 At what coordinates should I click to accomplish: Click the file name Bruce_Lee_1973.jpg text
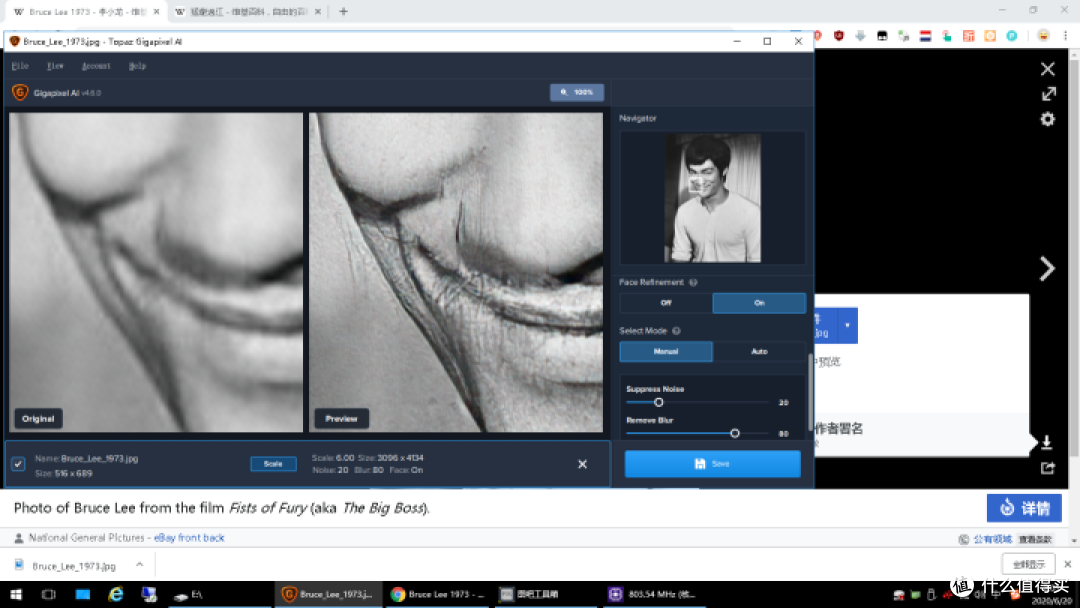click(99, 459)
